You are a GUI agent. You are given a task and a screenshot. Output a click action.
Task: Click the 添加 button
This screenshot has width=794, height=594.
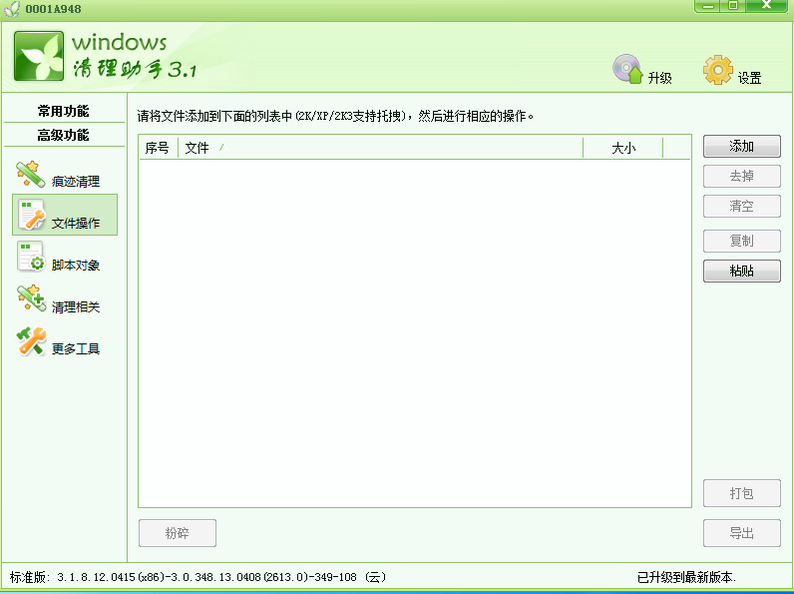click(x=742, y=147)
